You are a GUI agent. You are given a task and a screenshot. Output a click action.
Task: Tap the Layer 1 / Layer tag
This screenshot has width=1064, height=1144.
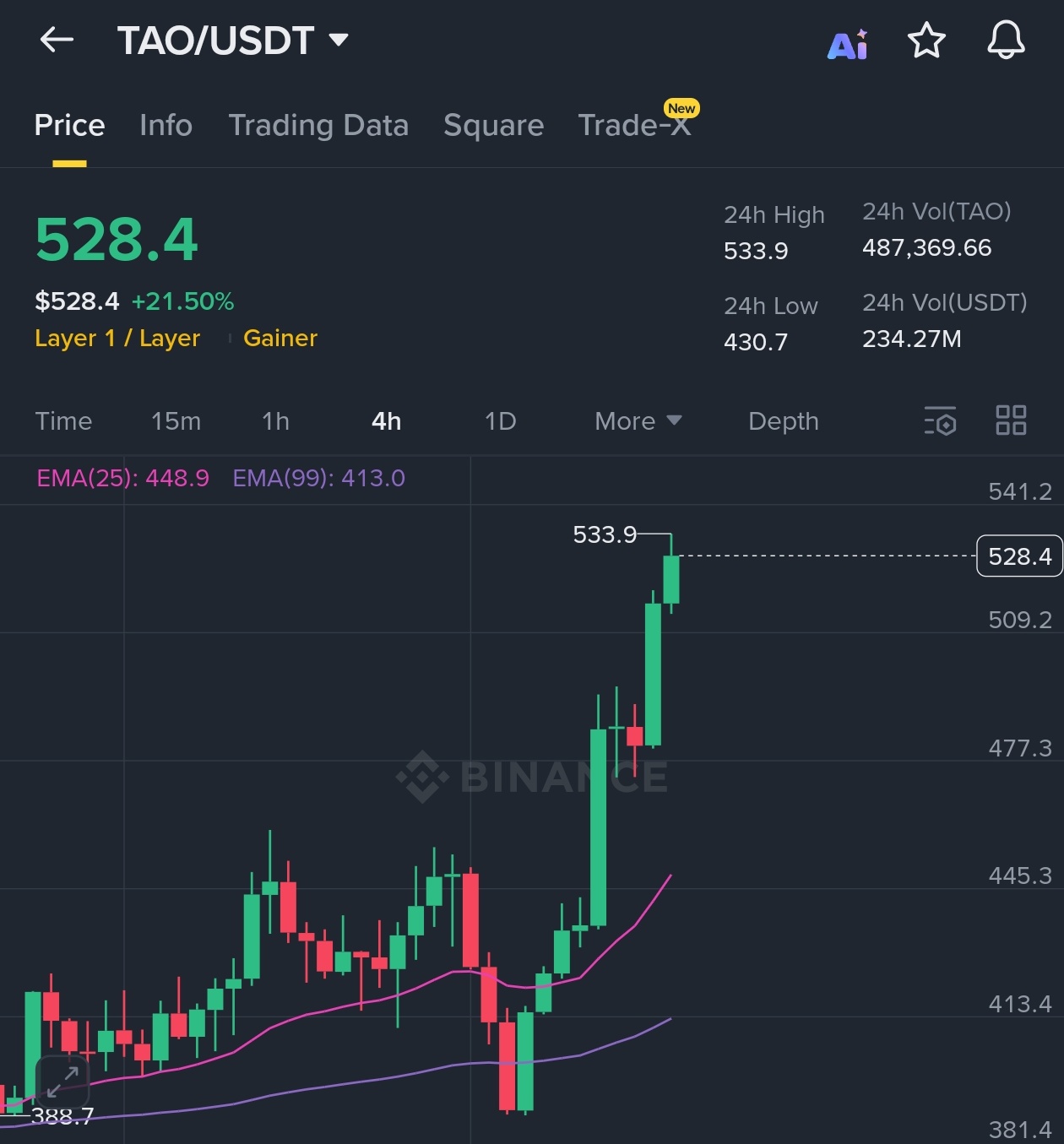click(117, 338)
